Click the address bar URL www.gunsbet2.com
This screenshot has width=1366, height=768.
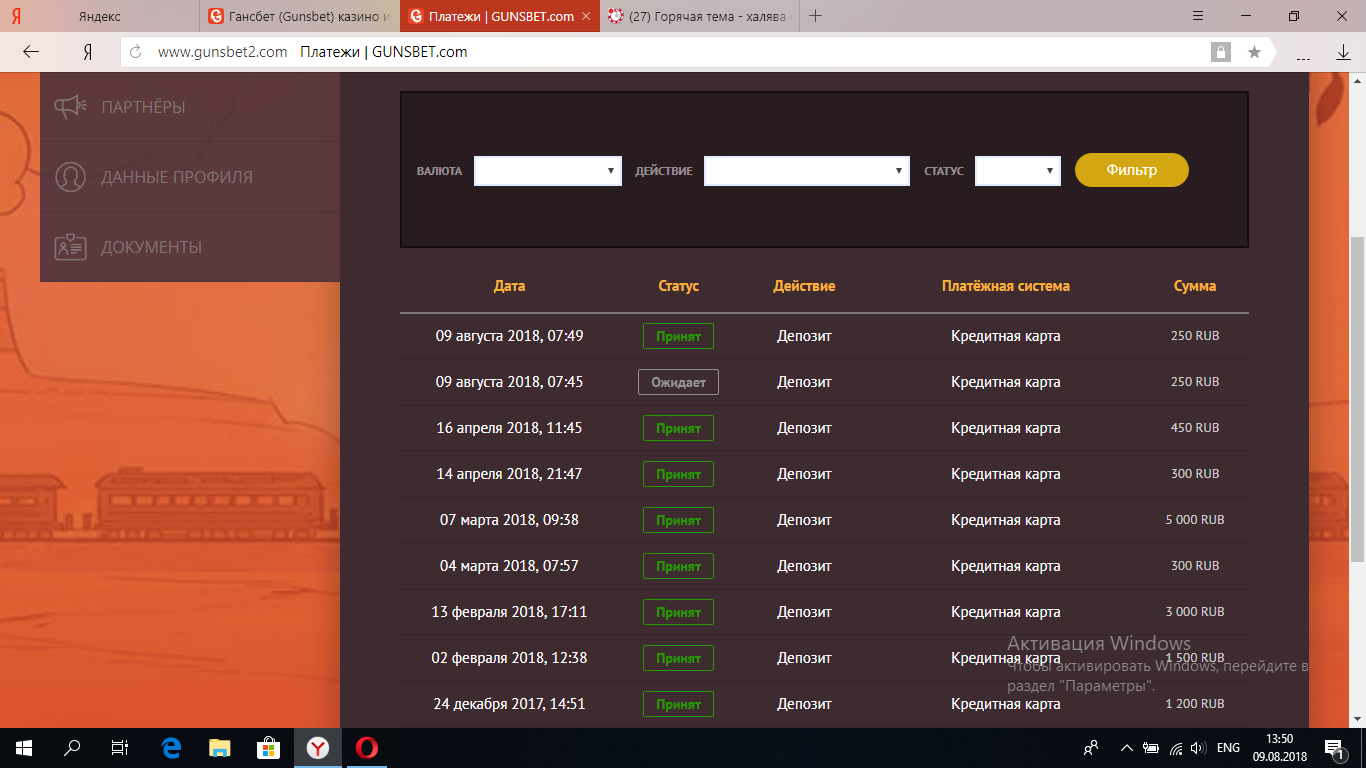click(223, 52)
